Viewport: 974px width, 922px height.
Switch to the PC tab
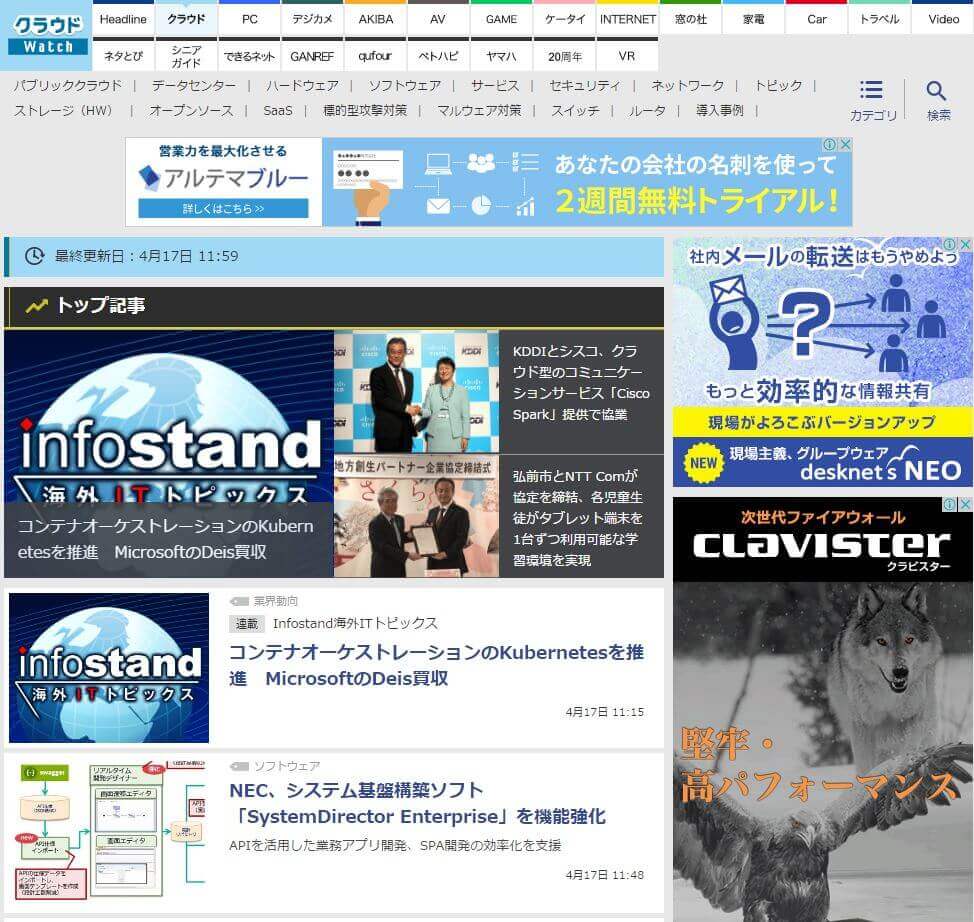click(x=250, y=19)
